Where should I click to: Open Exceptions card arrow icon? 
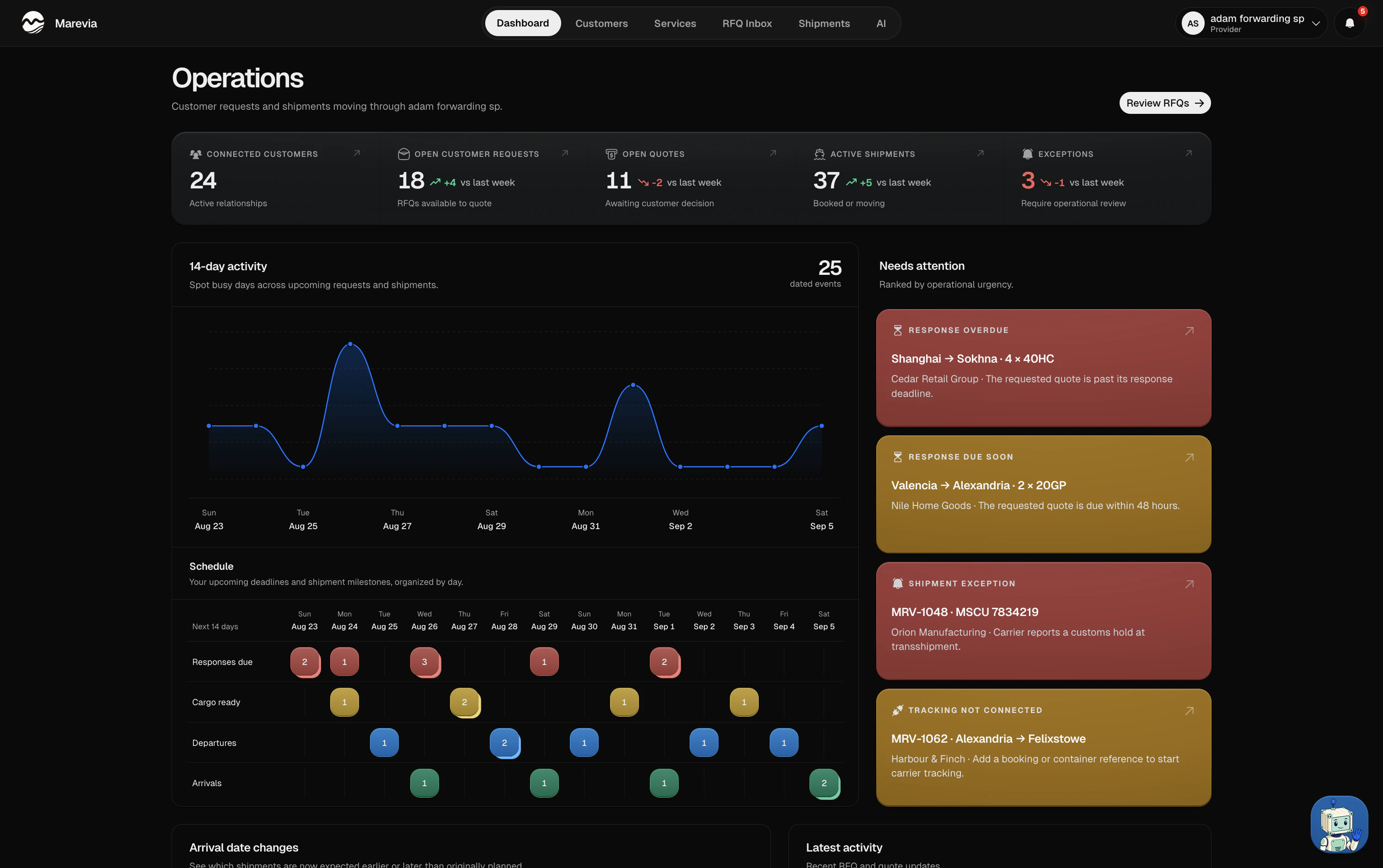[x=1188, y=153]
